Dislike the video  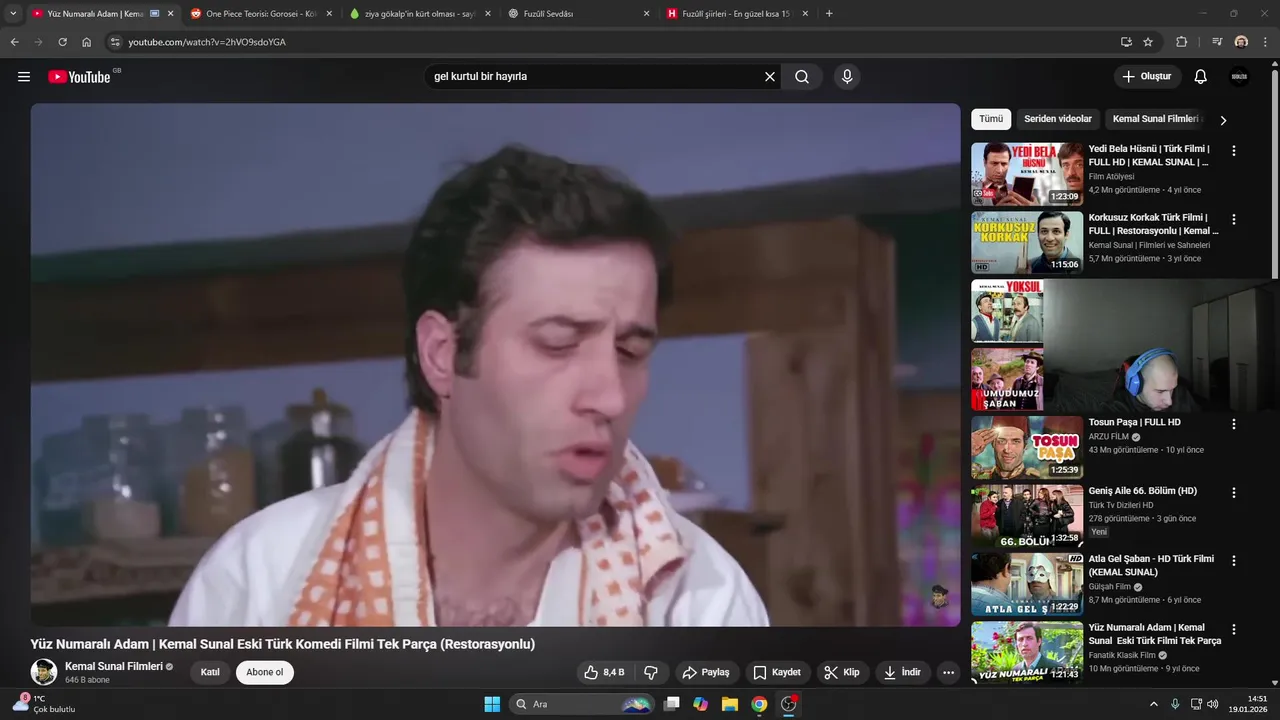click(651, 672)
